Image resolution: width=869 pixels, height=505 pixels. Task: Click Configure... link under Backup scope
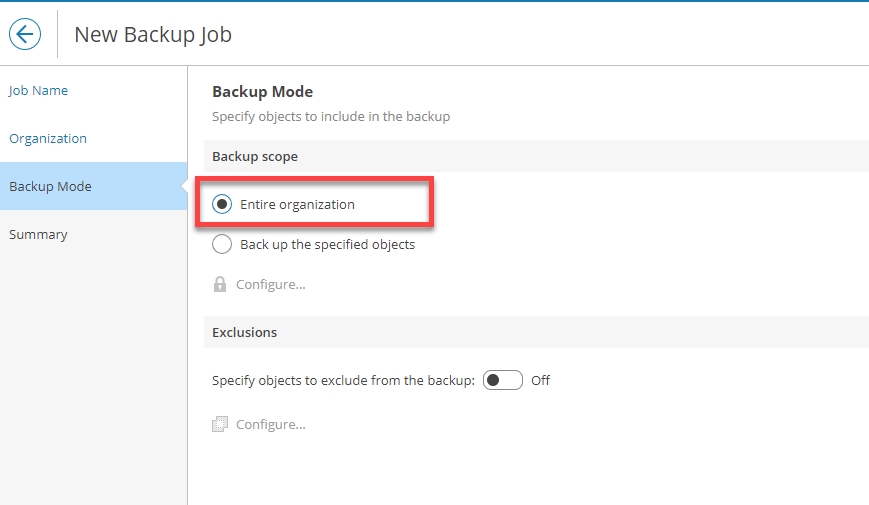point(270,284)
